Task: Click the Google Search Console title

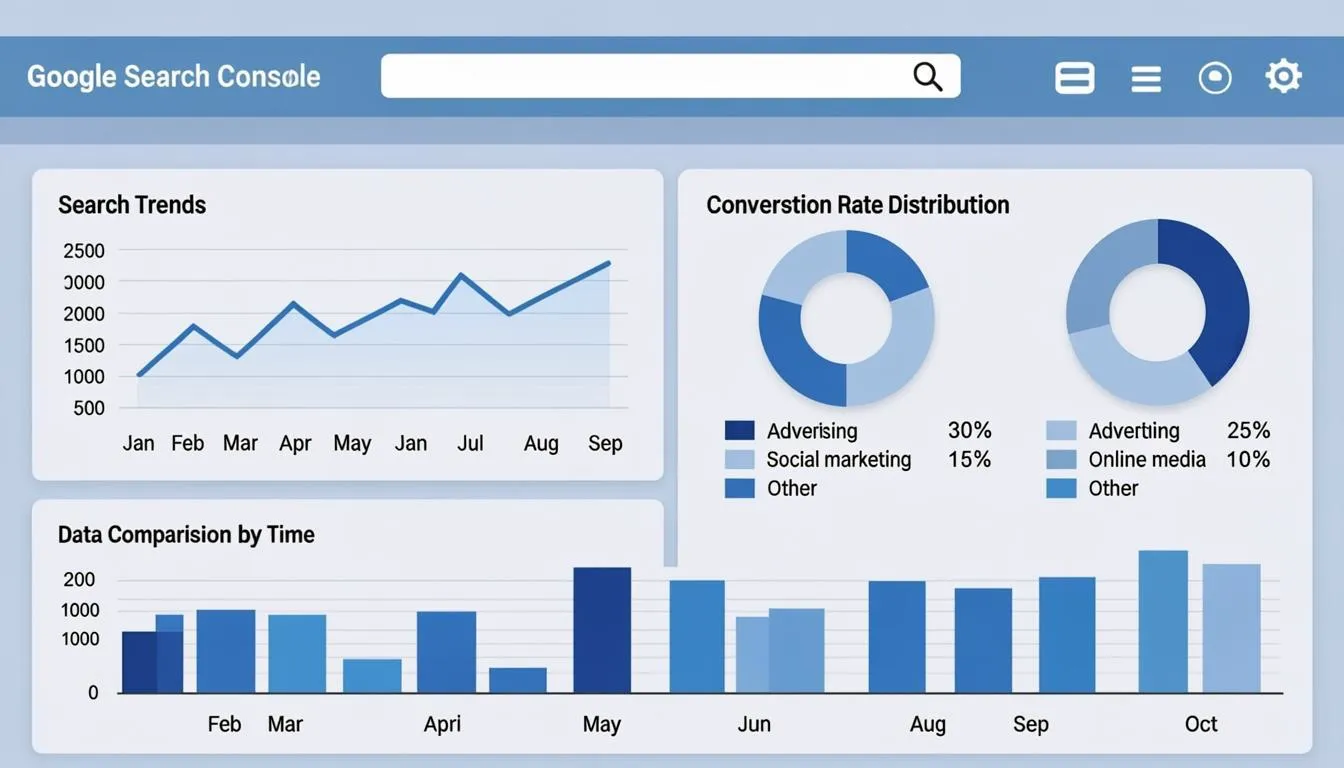Action: [x=174, y=76]
